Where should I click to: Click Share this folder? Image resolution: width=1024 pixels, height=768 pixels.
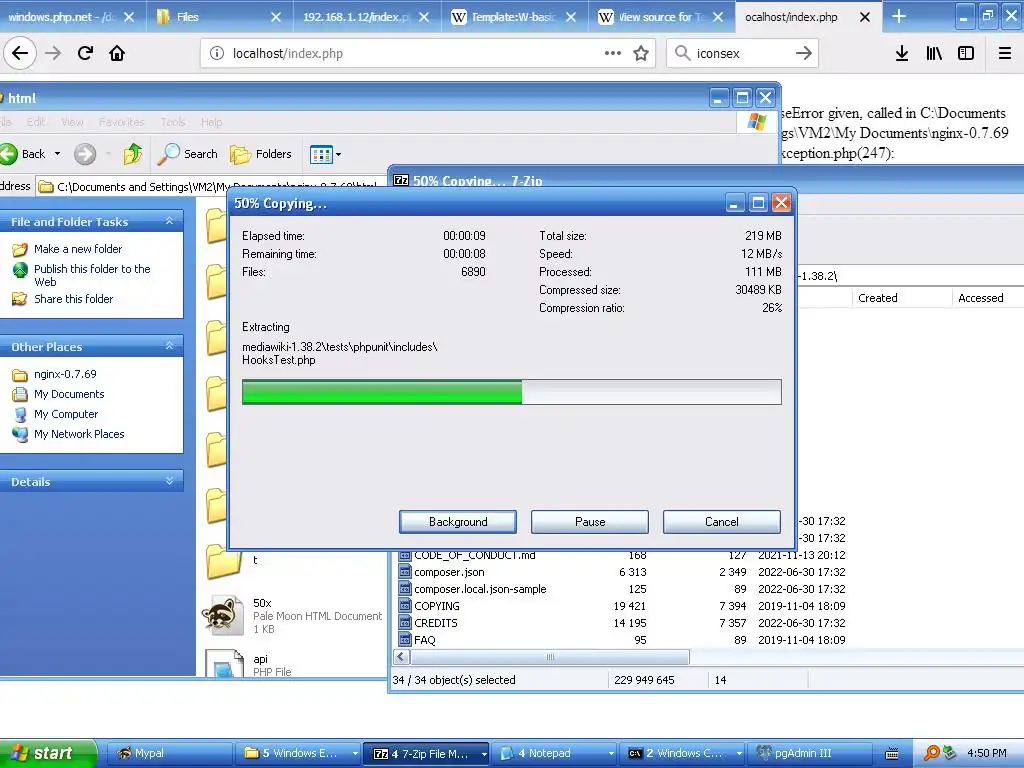coord(73,299)
